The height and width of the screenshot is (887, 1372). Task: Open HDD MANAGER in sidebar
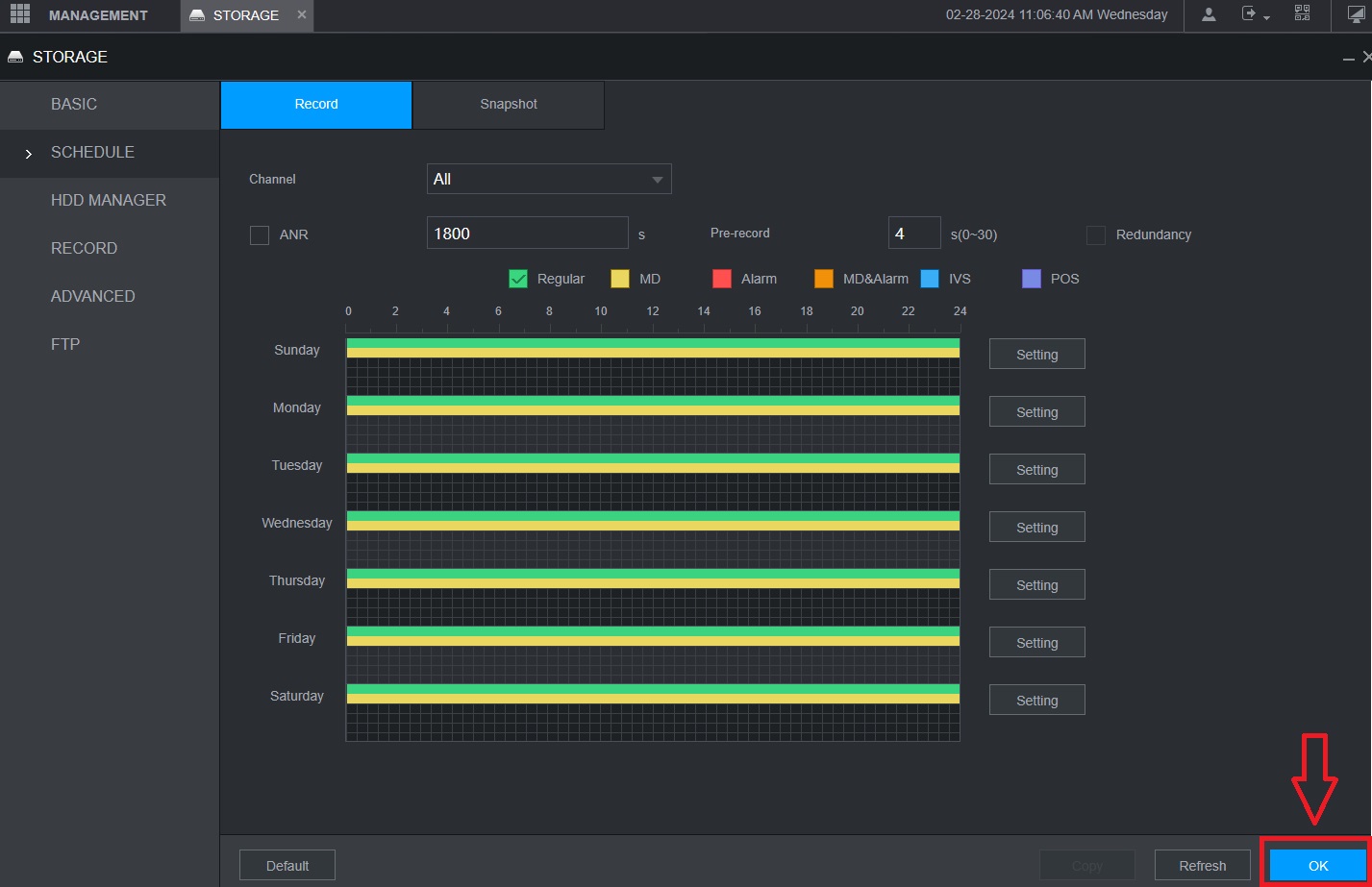tap(110, 201)
